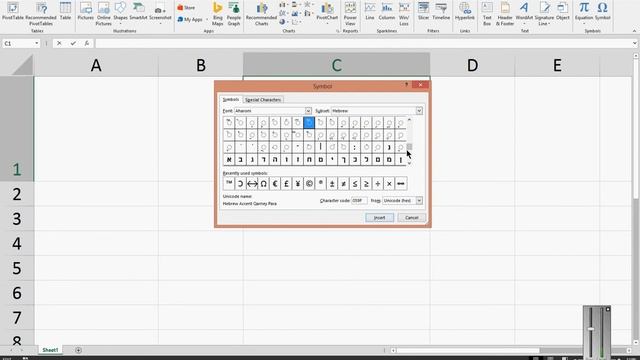Select row 5 header
Viewport: 640px width, 360px height.
[17, 268]
